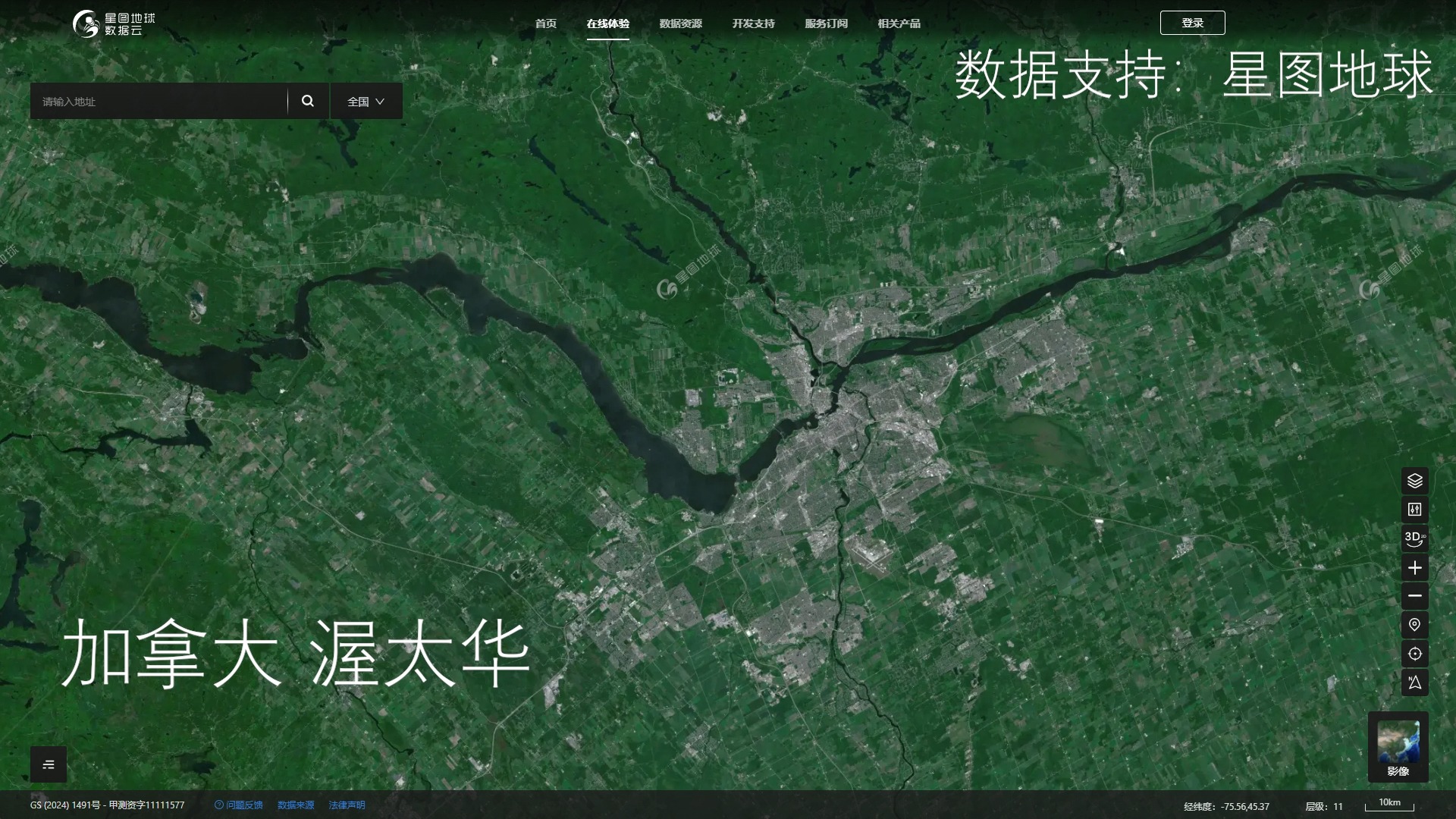Zoom out with the minus button
Viewport: 1456px width, 819px height.
(1414, 596)
